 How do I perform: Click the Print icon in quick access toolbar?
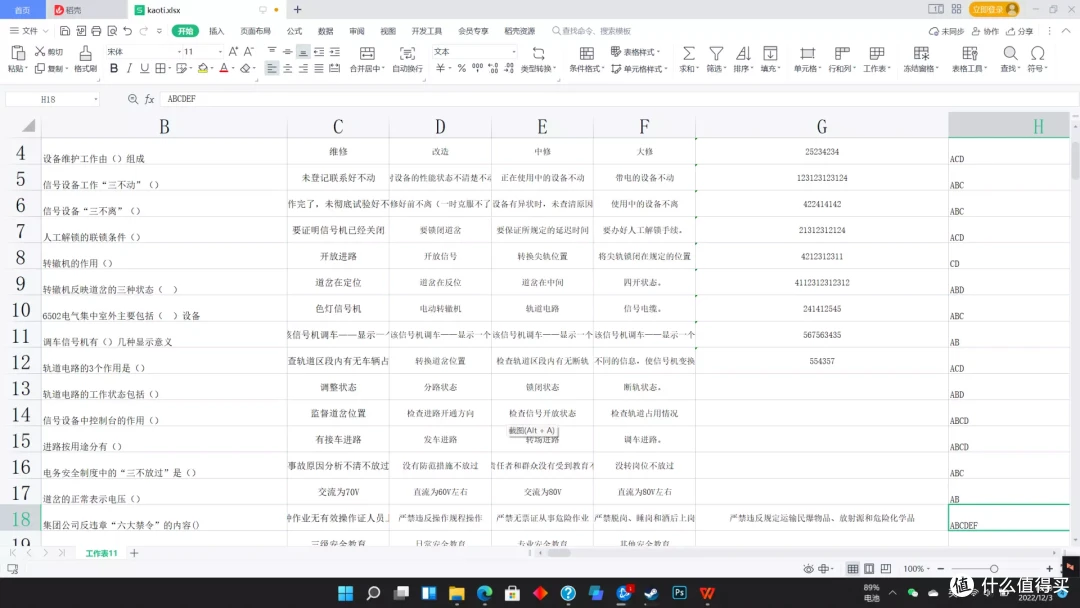(x=96, y=31)
